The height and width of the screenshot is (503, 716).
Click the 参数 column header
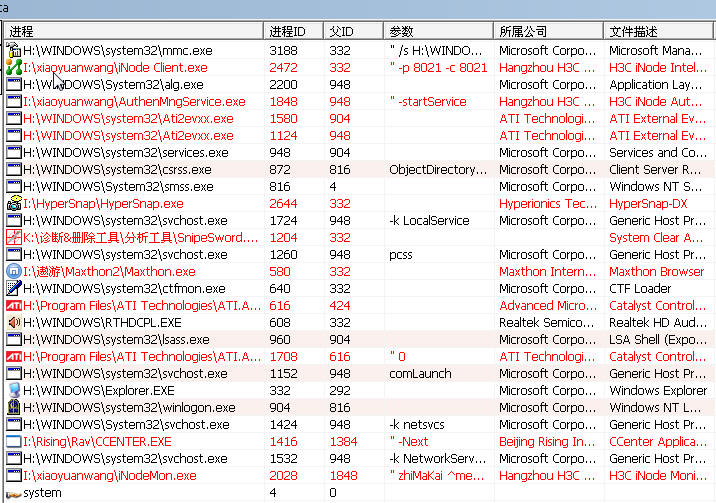click(x=438, y=31)
